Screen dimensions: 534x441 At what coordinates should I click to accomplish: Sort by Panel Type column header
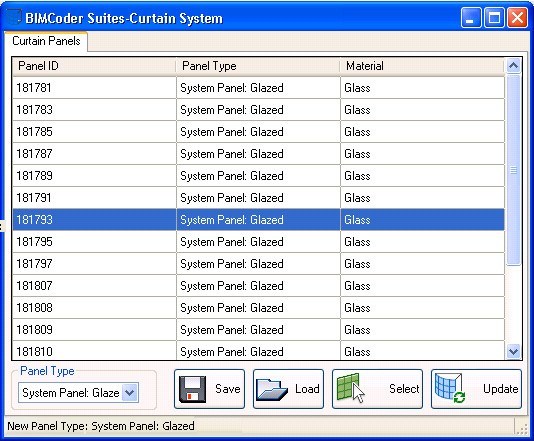coord(258,66)
